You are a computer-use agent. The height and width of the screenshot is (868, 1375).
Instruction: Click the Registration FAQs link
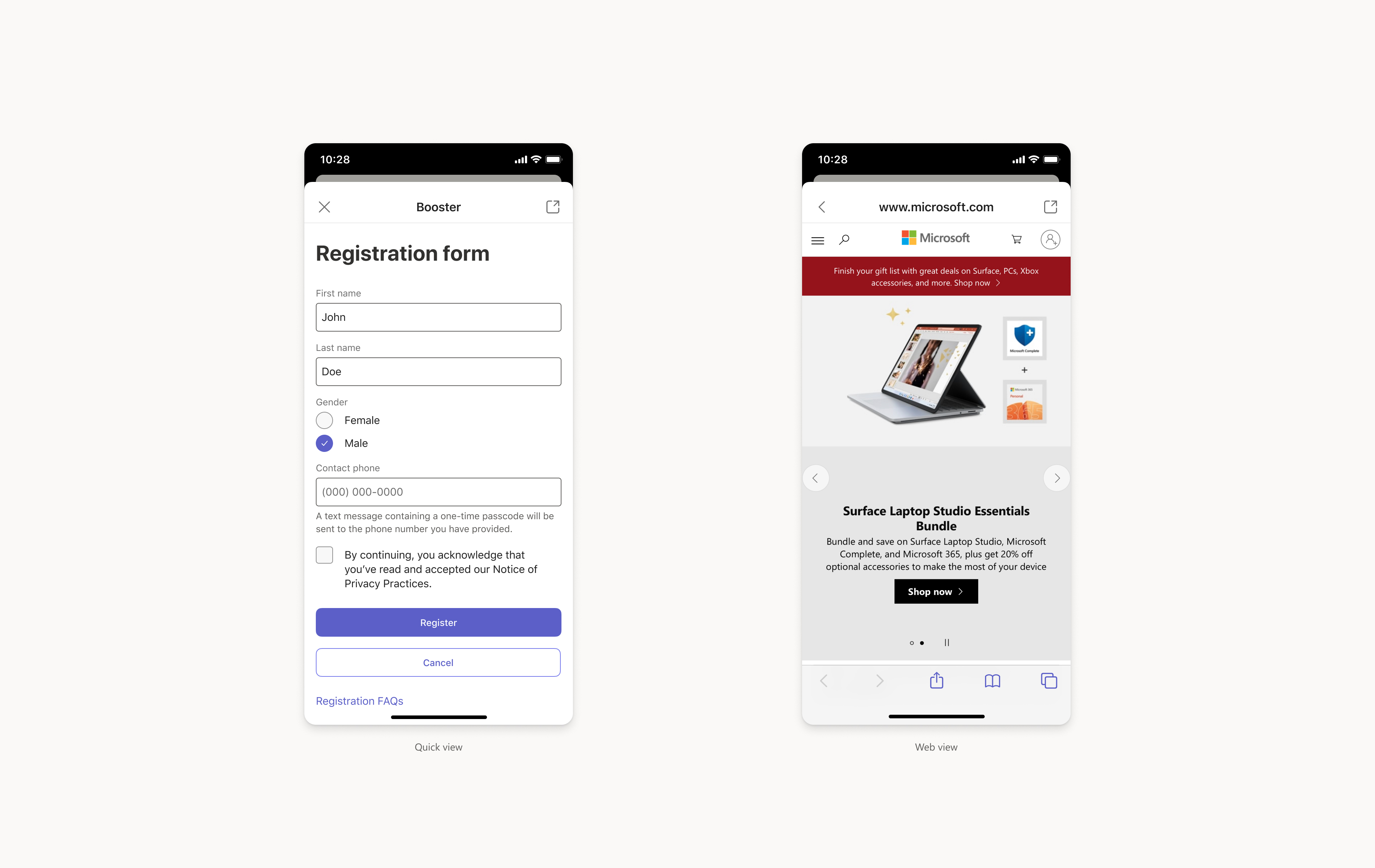[x=360, y=700]
